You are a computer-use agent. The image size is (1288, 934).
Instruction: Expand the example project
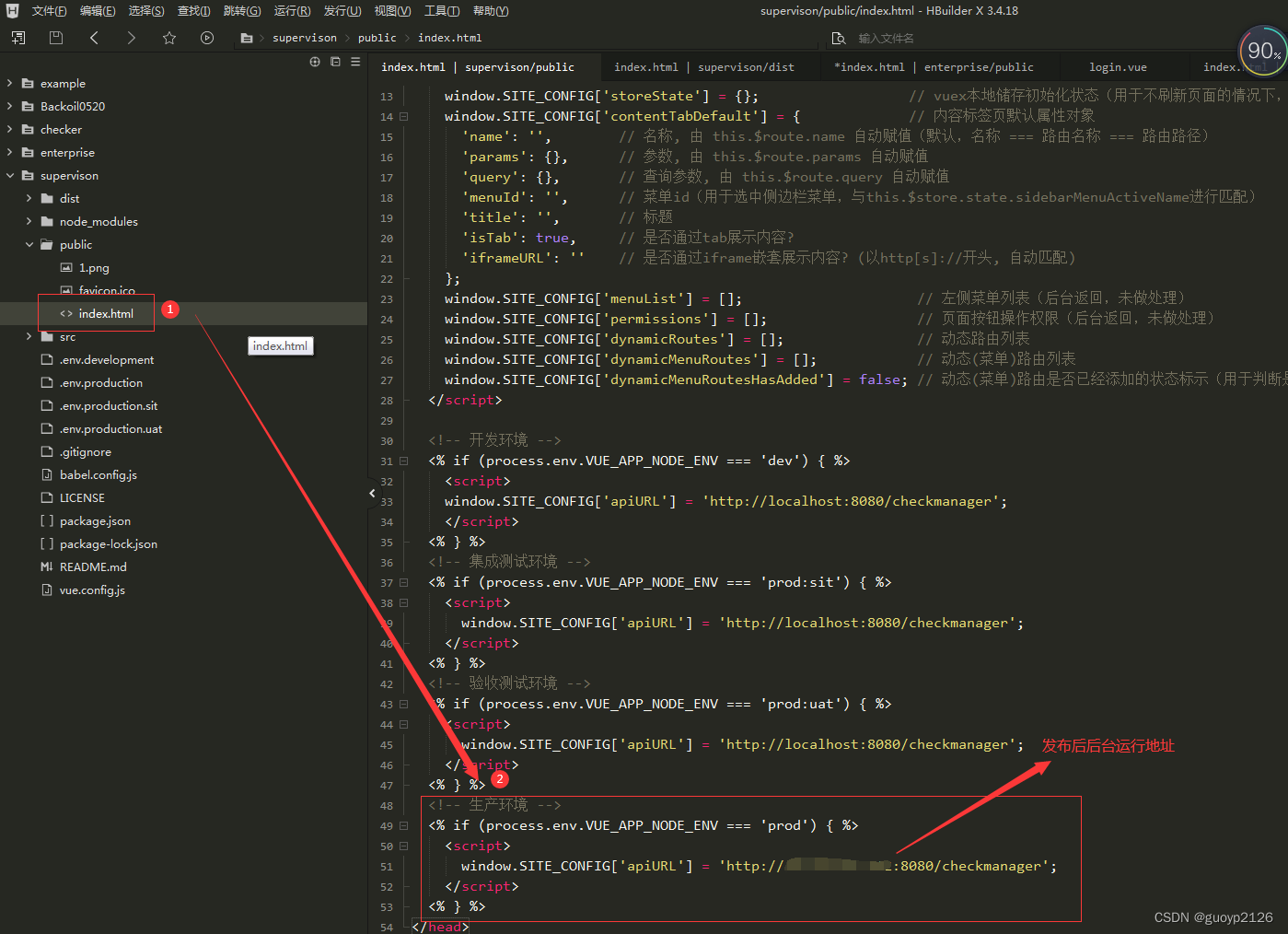(10, 83)
